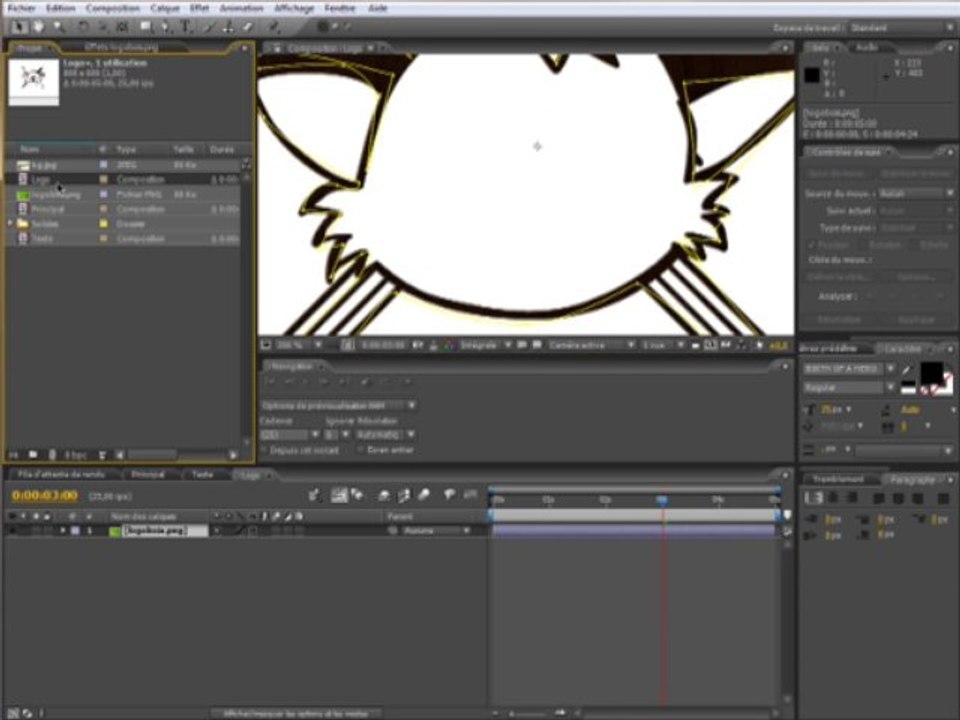
Task: Click the shy layers icon in timeline
Action: tap(384, 495)
